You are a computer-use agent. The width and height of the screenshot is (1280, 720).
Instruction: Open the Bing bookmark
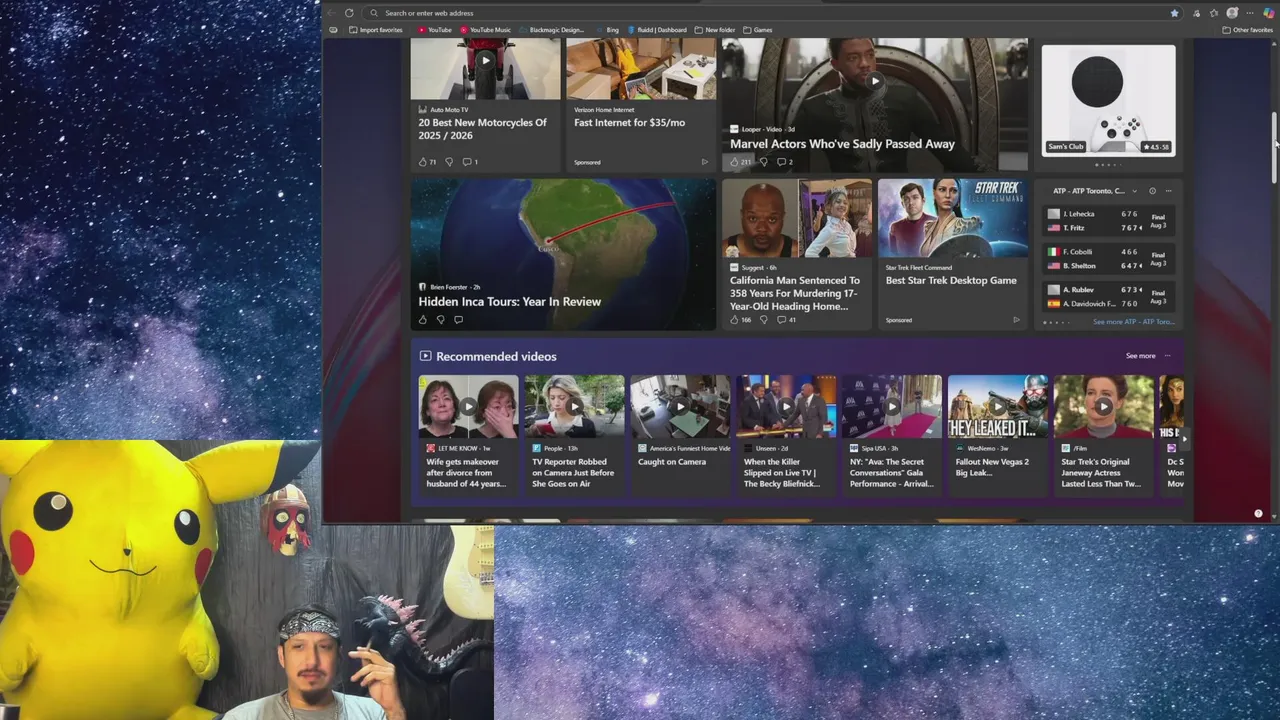coord(607,30)
